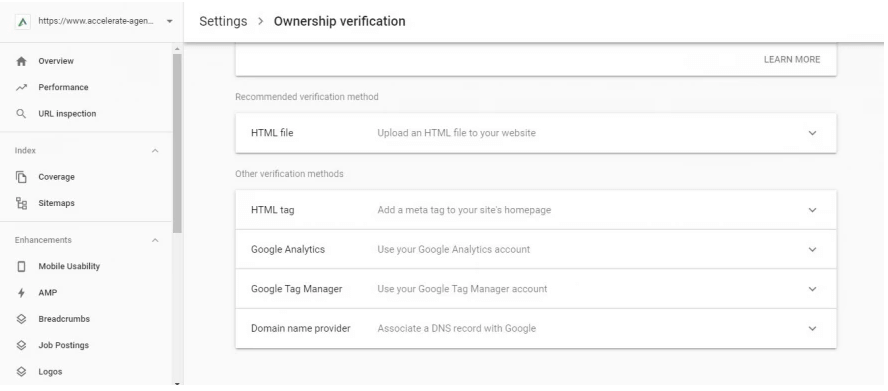Click the Performance trend-line icon
The image size is (888, 391).
pyautogui.click(x=21, y=87)
